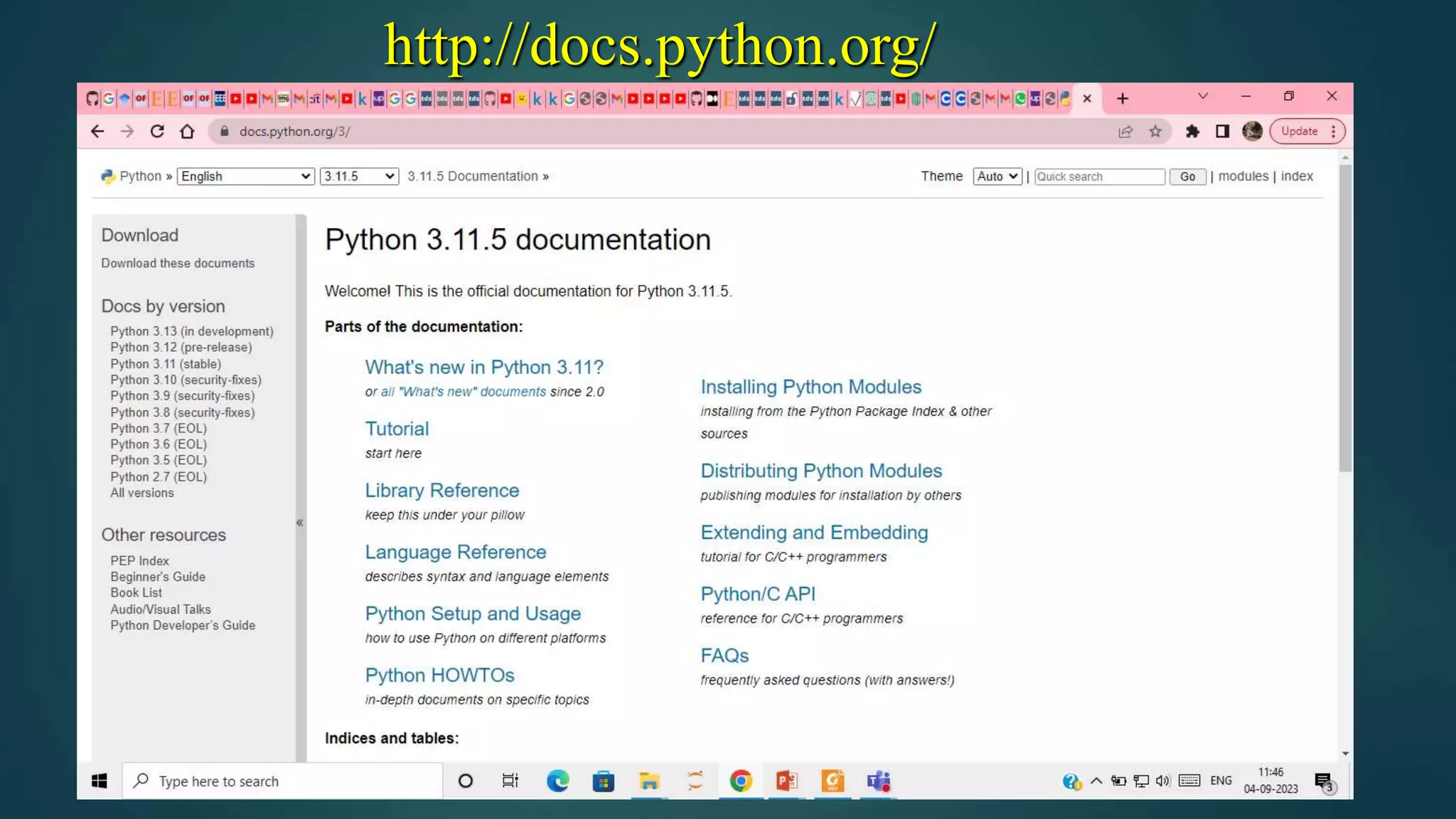Click the browser forward arrow

(127, 132)
